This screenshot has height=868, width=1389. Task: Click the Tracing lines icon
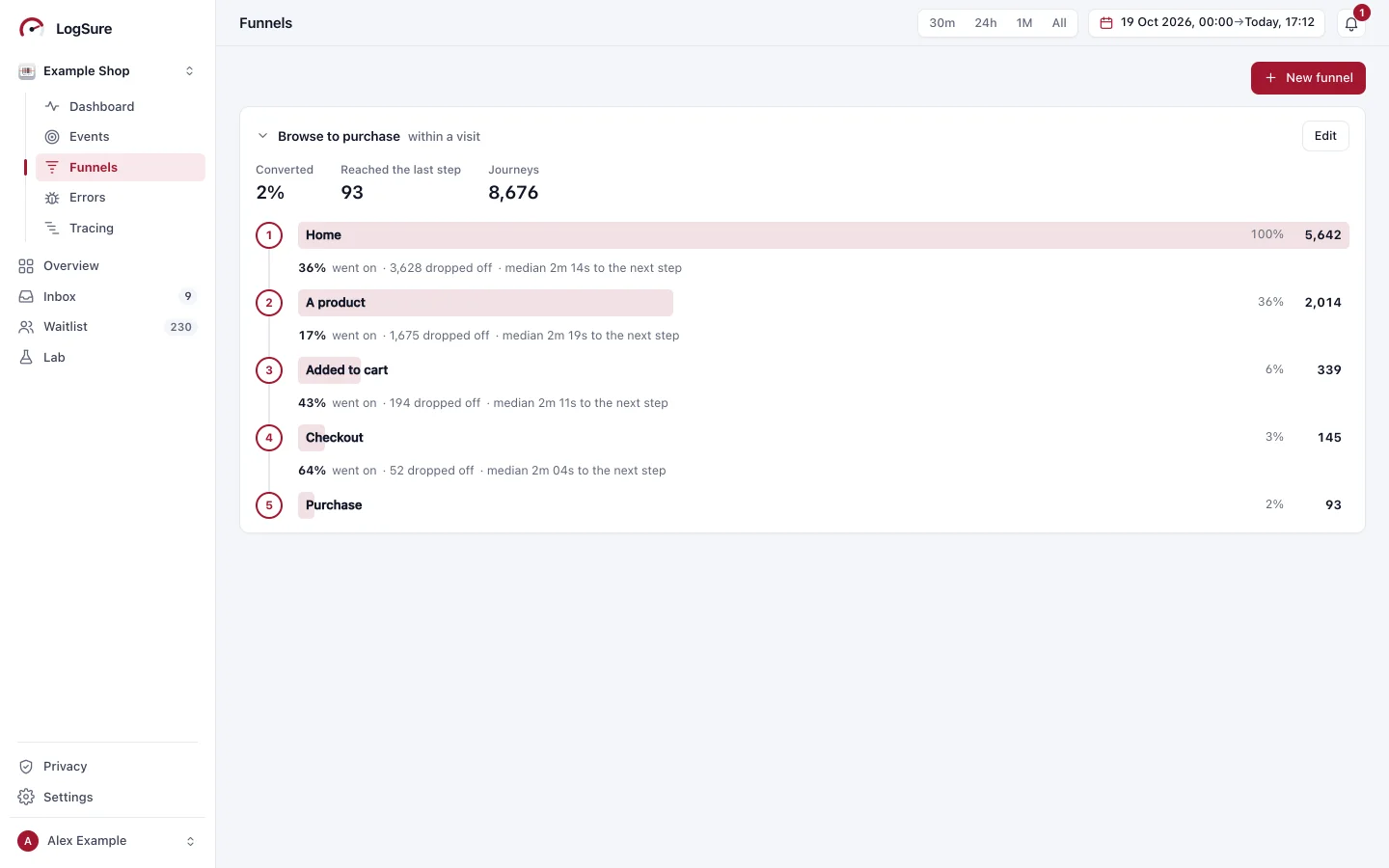pos(52,229)
